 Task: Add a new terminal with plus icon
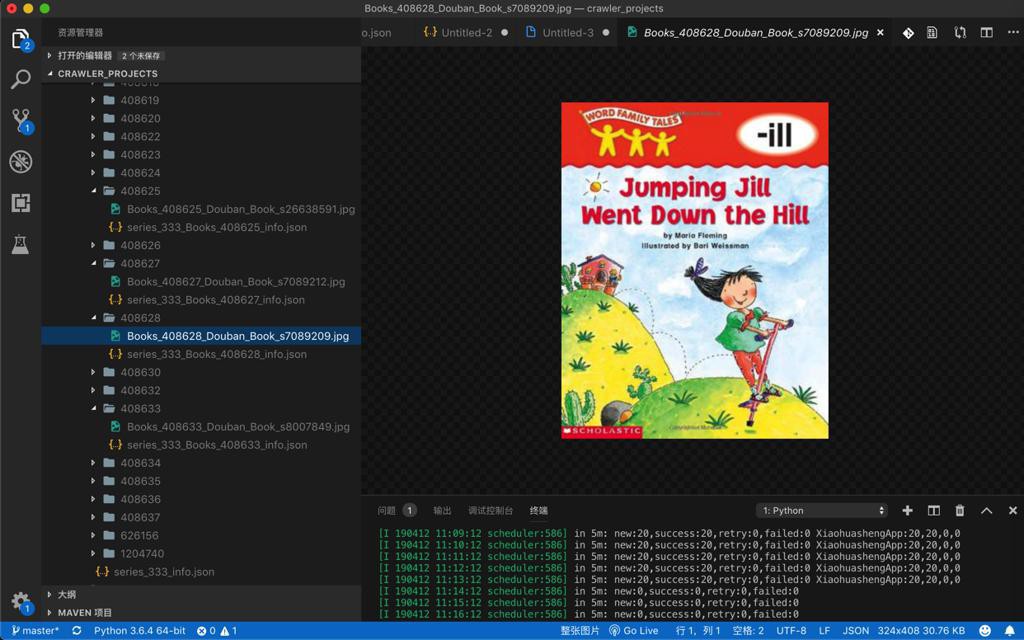907,511
